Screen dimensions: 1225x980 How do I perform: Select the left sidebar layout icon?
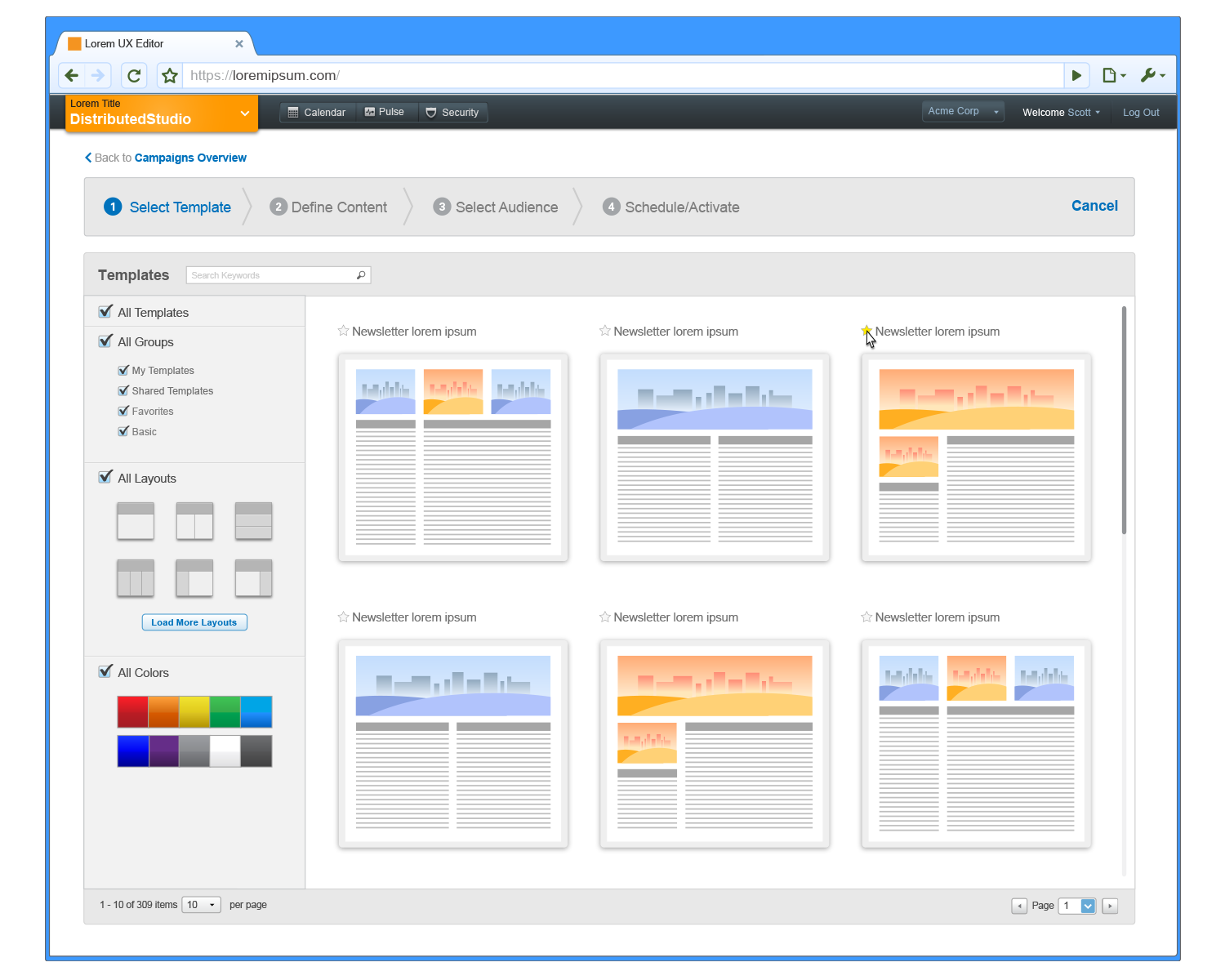tap(194, 578)
